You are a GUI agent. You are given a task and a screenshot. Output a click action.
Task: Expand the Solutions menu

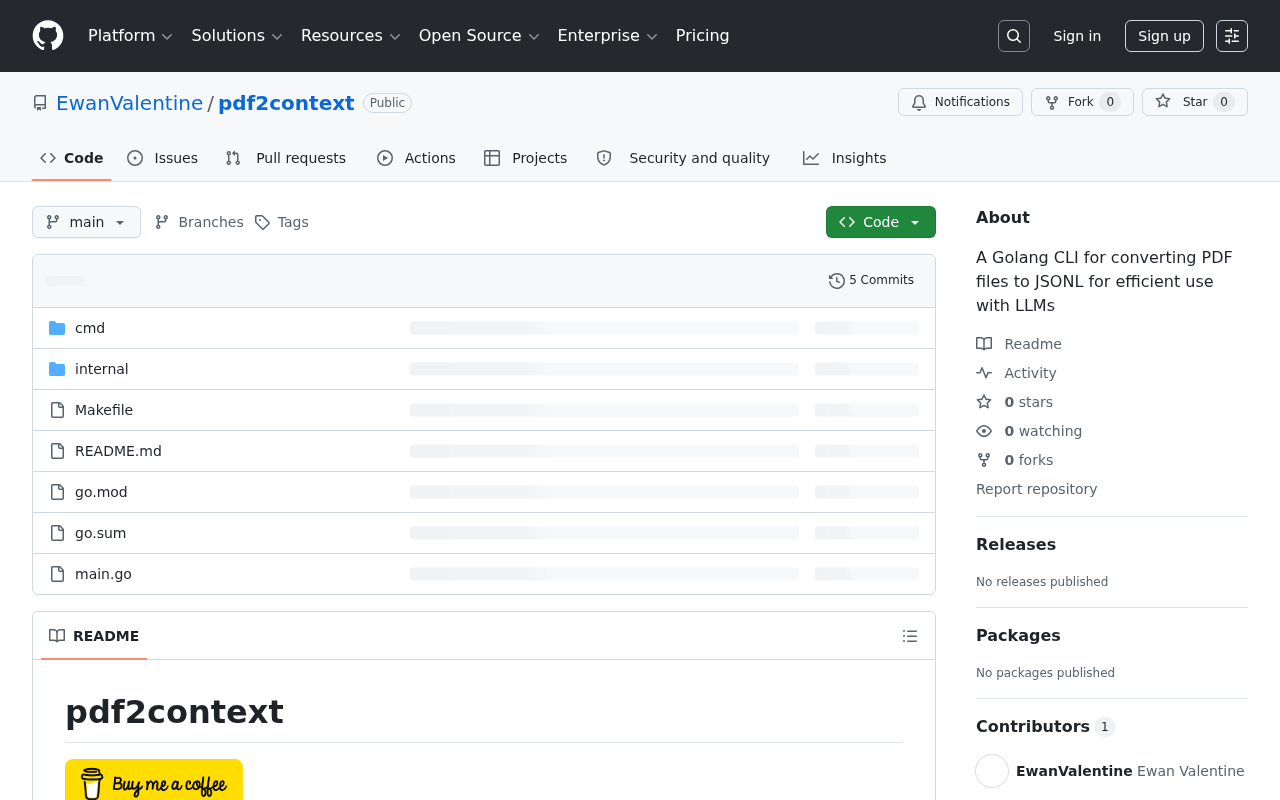coord(237,36)
